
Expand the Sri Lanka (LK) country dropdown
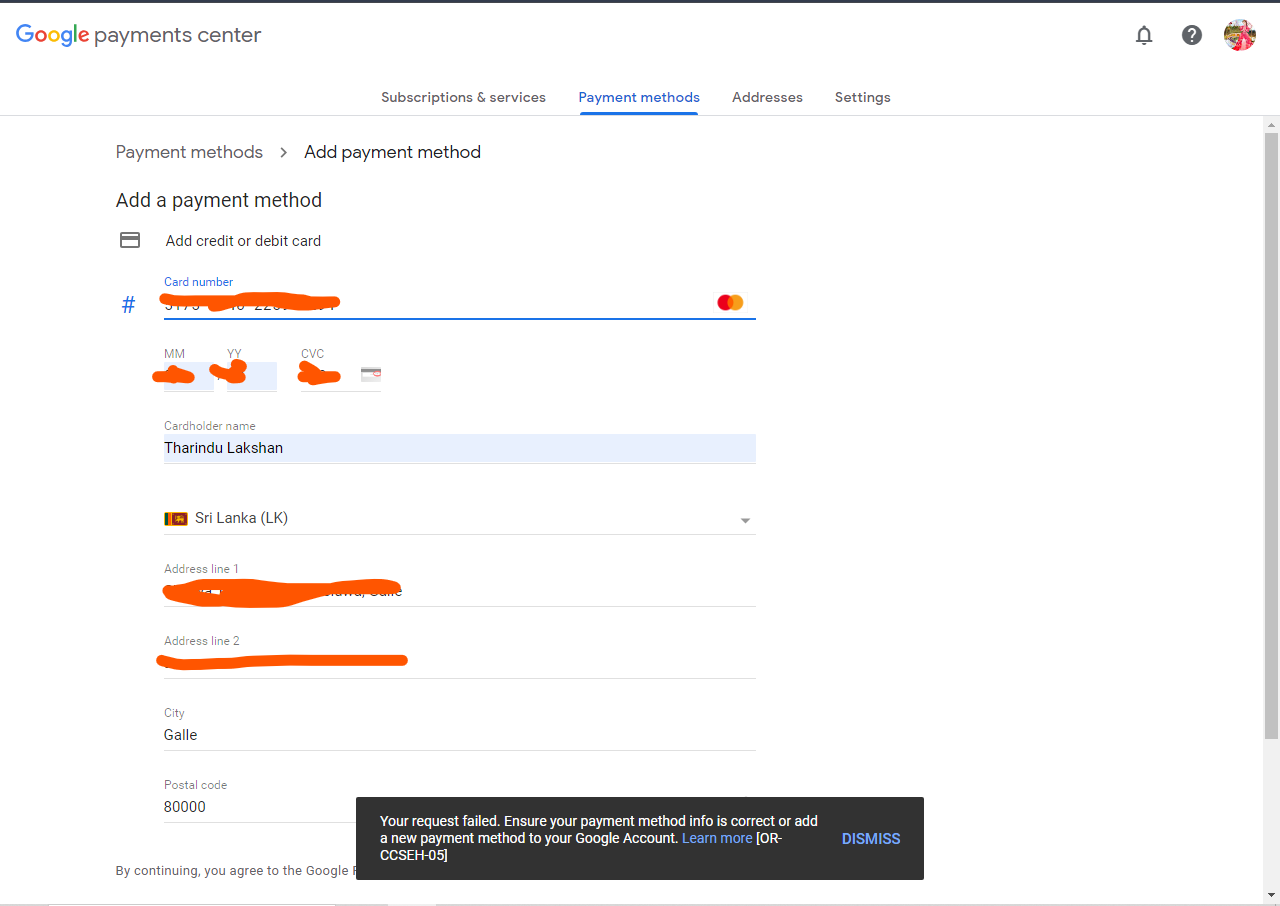click(x=460, y=518)
